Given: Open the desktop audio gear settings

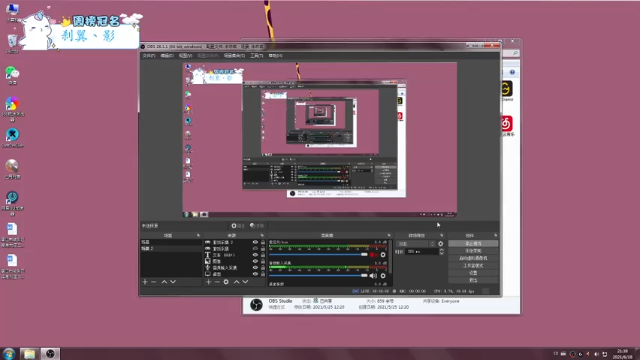Looking at the screenshot, I should 383,255.
